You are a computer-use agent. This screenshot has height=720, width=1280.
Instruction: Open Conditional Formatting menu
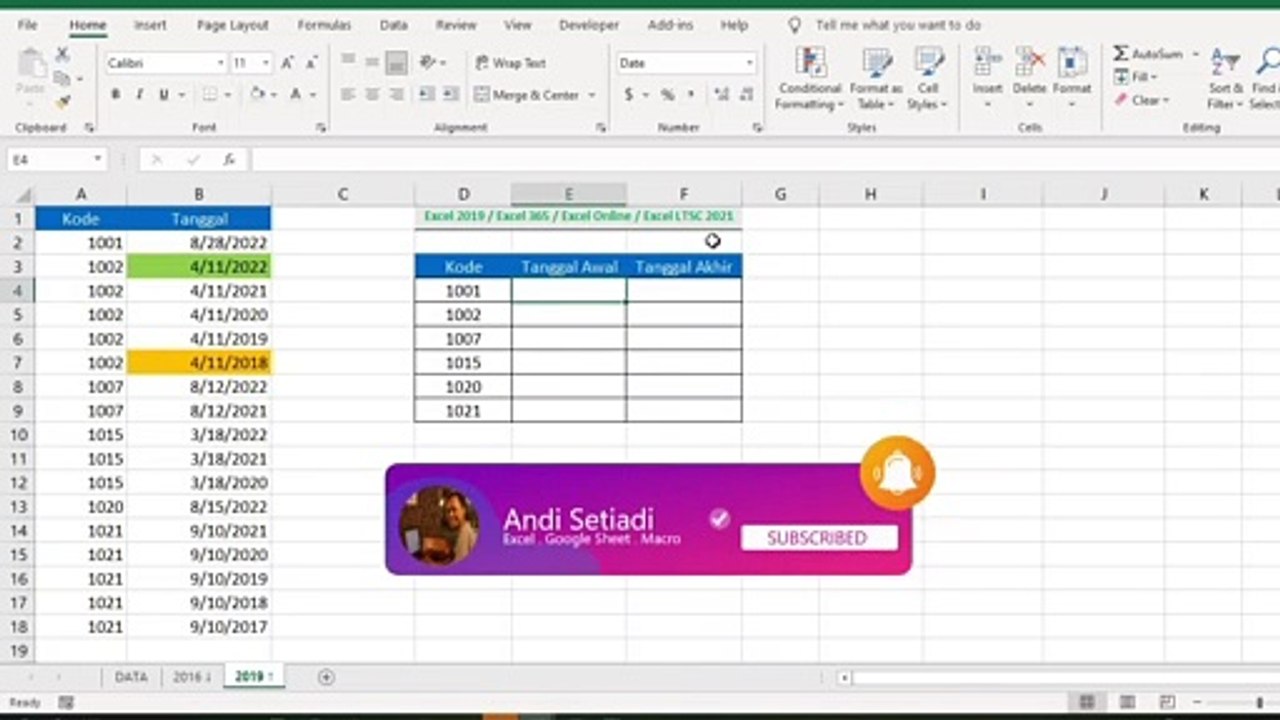coord(810,78)
